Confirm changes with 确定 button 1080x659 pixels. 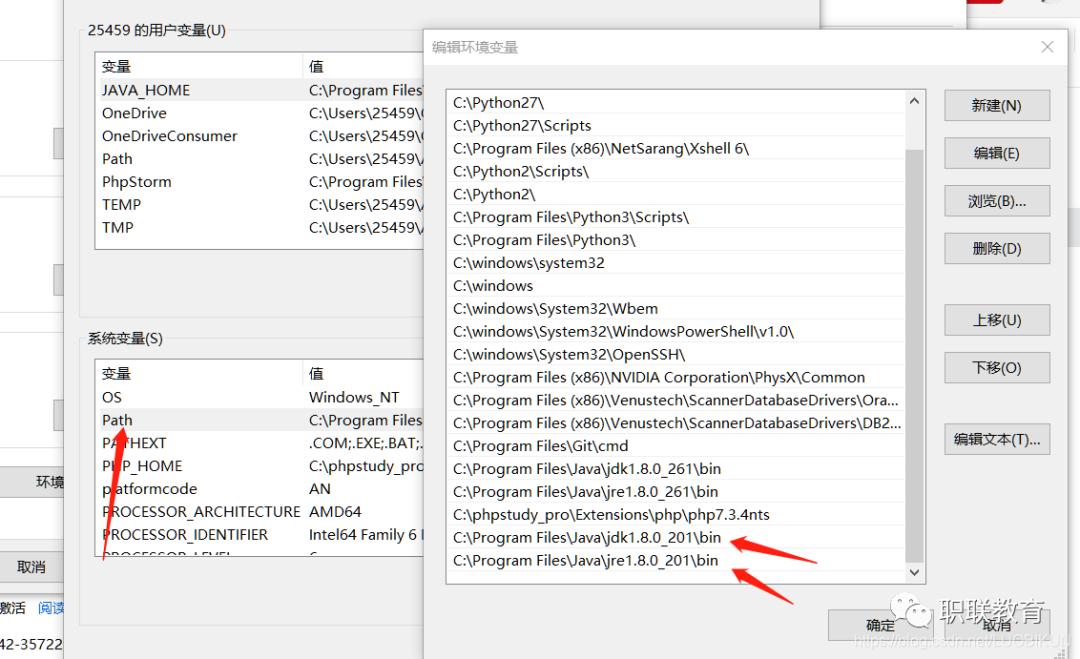[x=880, y=624]
